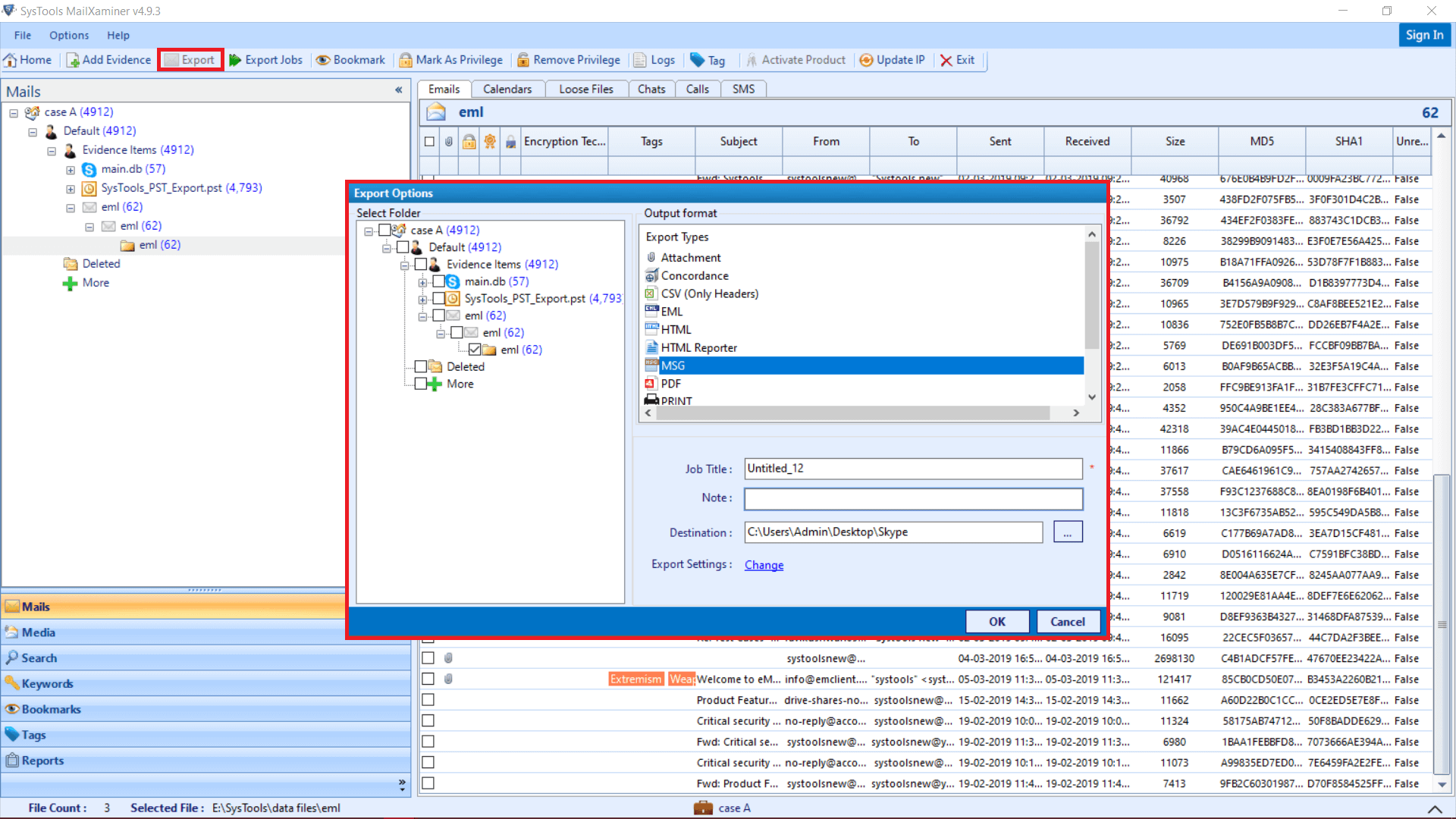Image resolution: width=1456 pixels, height=819 pixels.
Task: Click Mark As Privilege lock icon
Action: [x=406, y=60]
